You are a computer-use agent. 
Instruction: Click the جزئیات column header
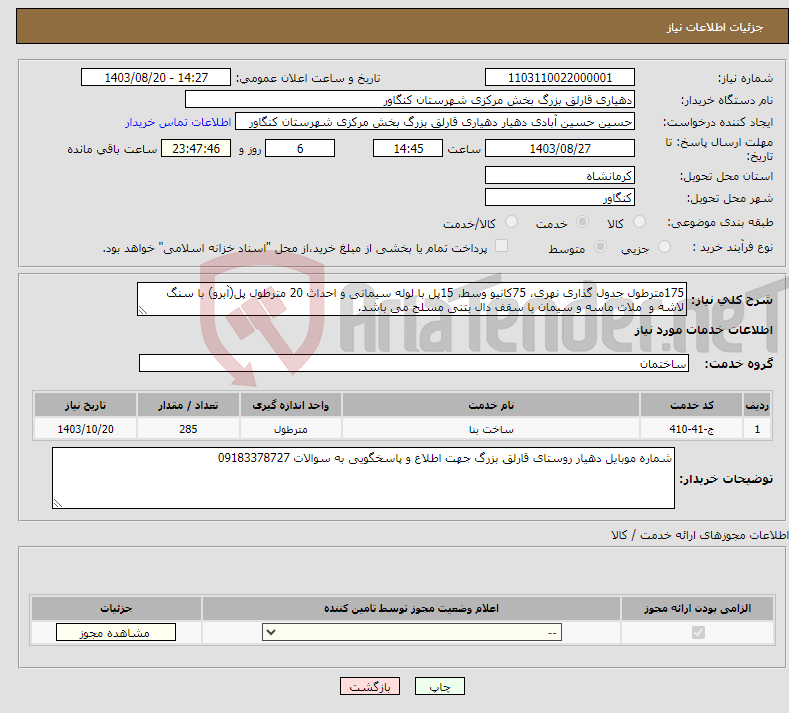point(116,608)
